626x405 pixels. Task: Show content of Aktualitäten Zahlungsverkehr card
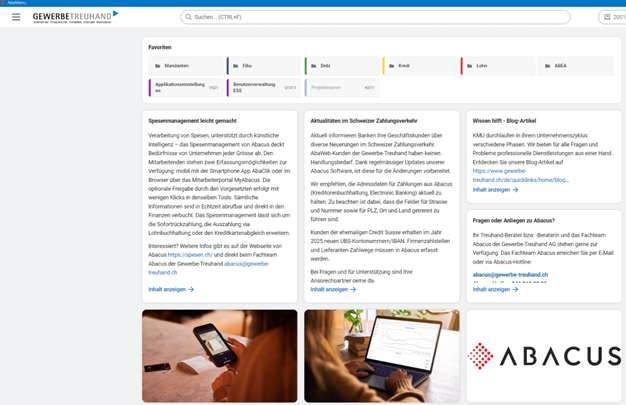click(x=333, y=290)
